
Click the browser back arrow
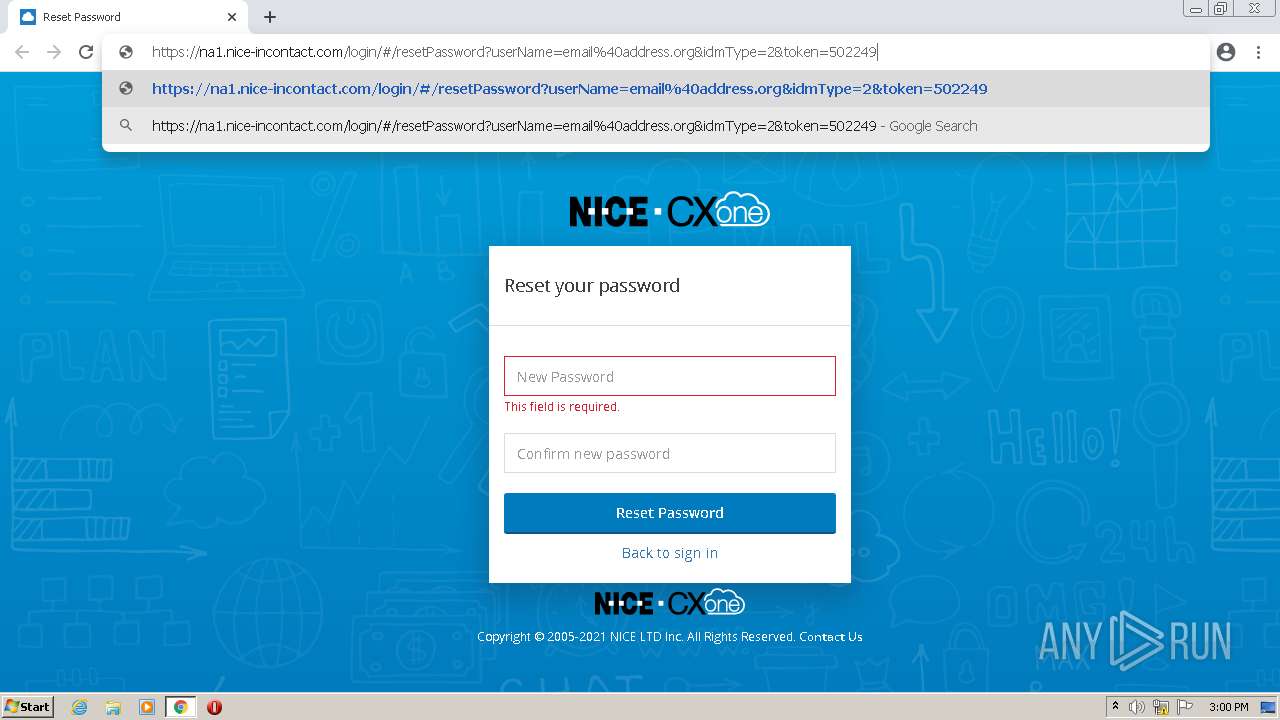point(22,52)
